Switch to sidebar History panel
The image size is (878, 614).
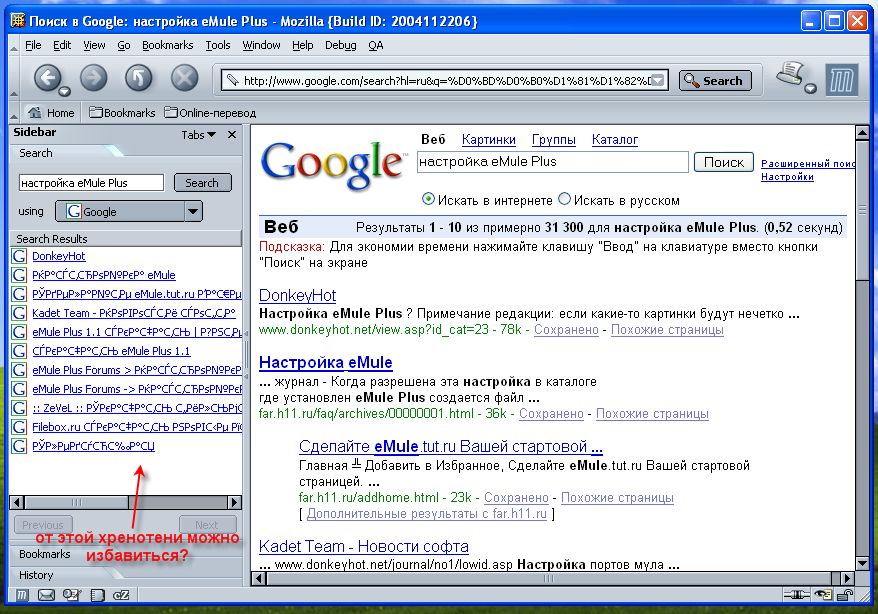(x=36, y=575)
